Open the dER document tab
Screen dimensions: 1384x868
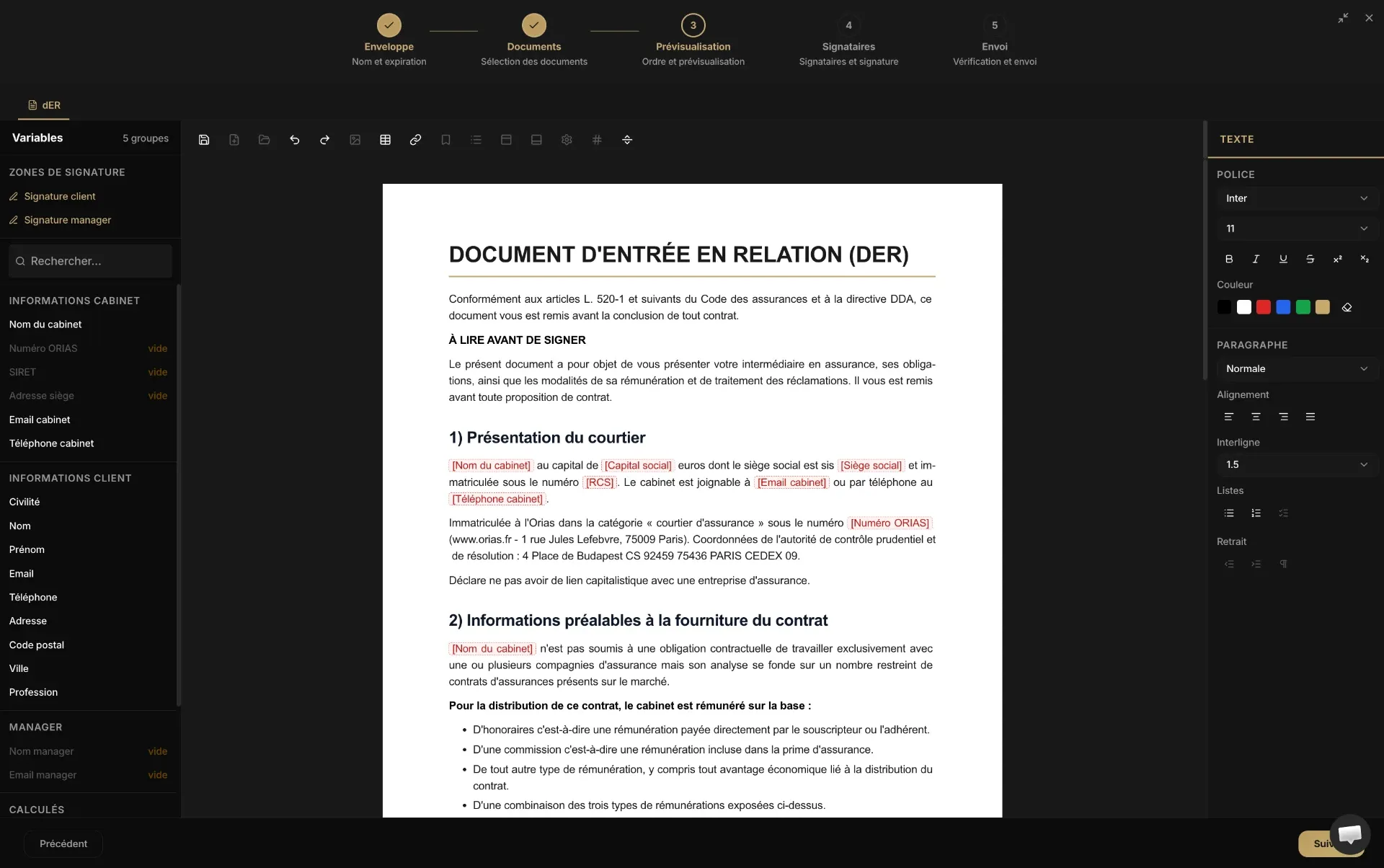point(44,105)
